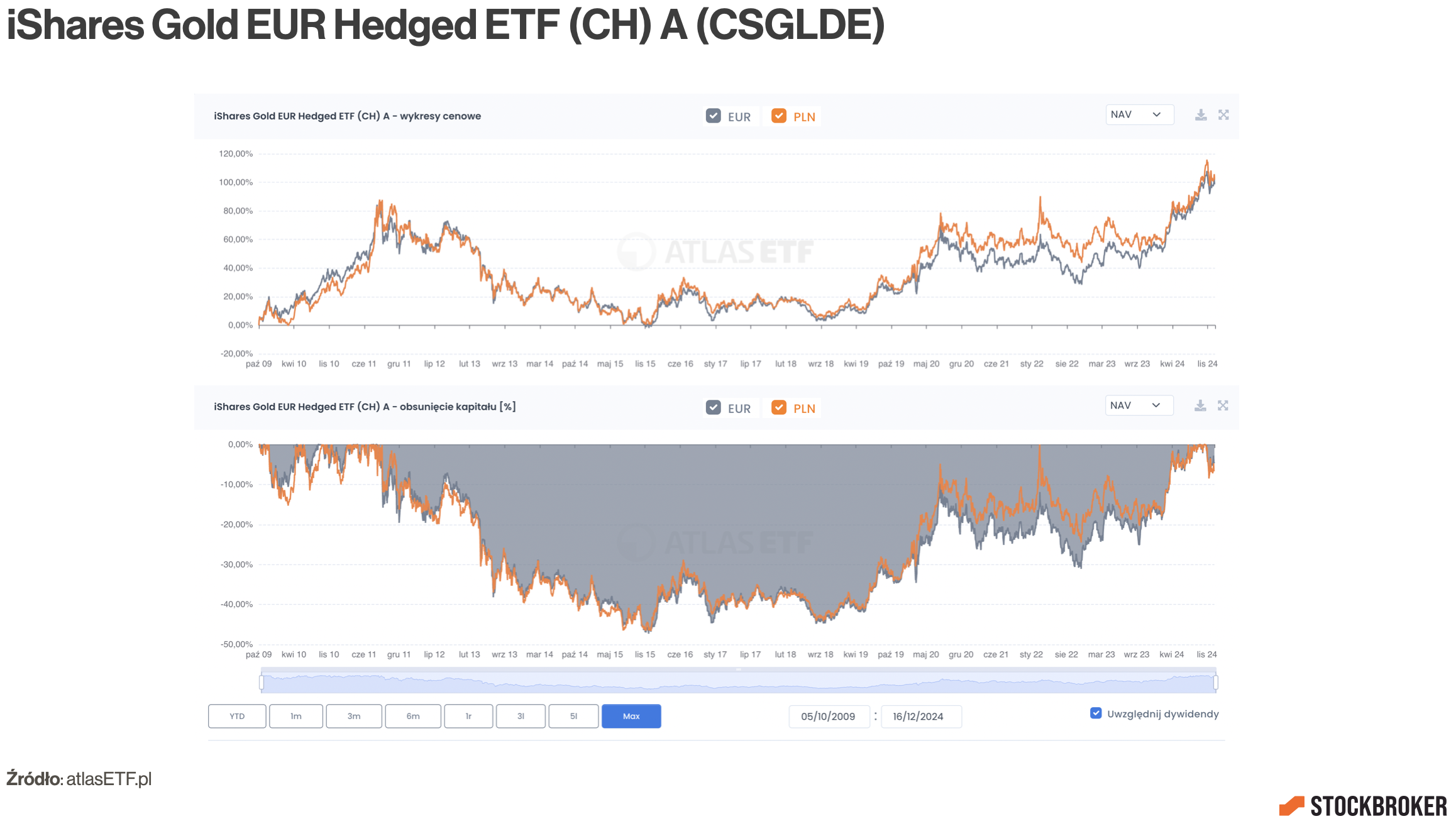This screenshot has height=826, width=1456.
Task: Click the start date field 05/10/2009
Action: (828, 717)
